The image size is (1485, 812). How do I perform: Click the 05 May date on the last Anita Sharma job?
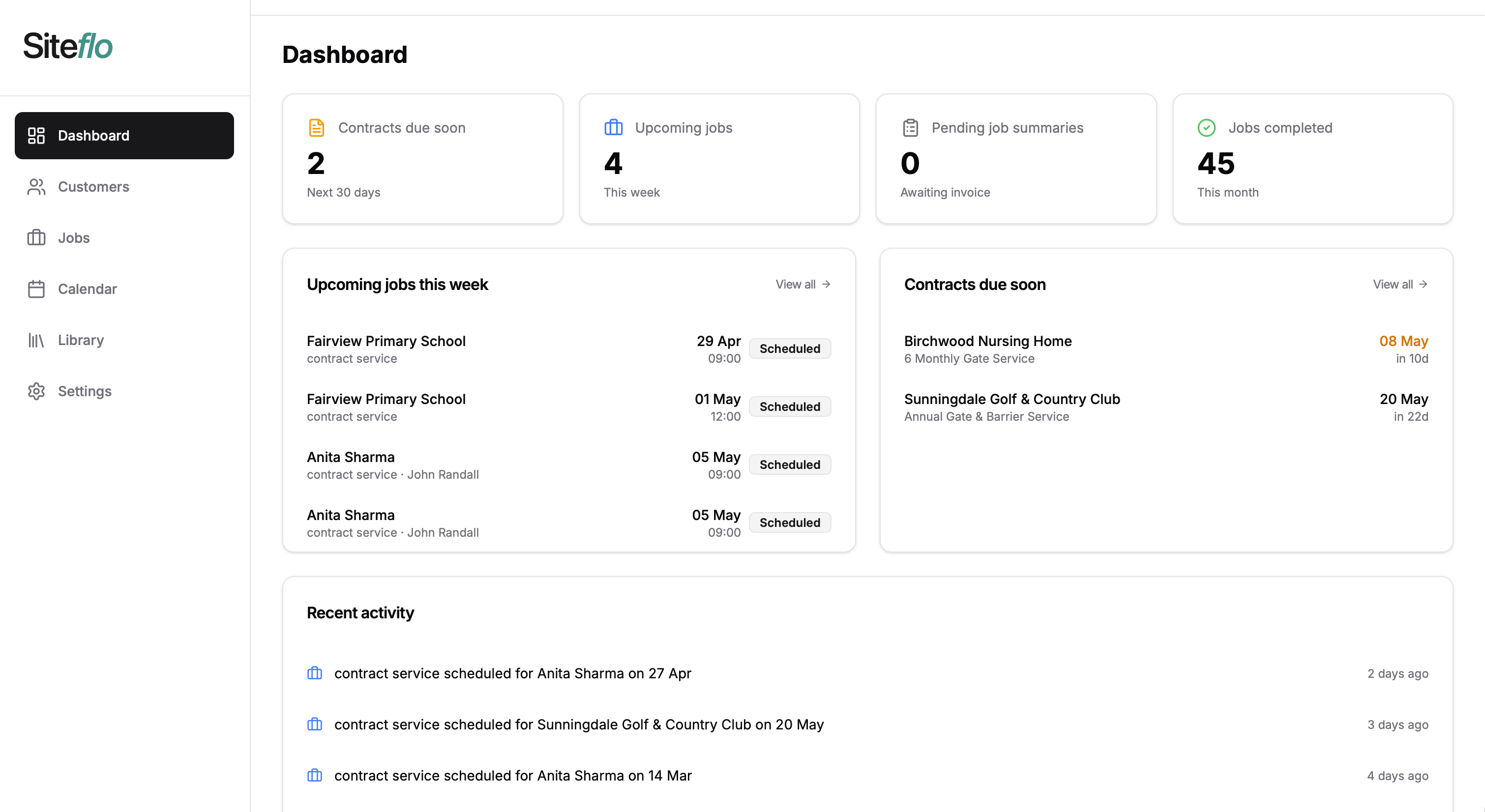click(716, 515)
